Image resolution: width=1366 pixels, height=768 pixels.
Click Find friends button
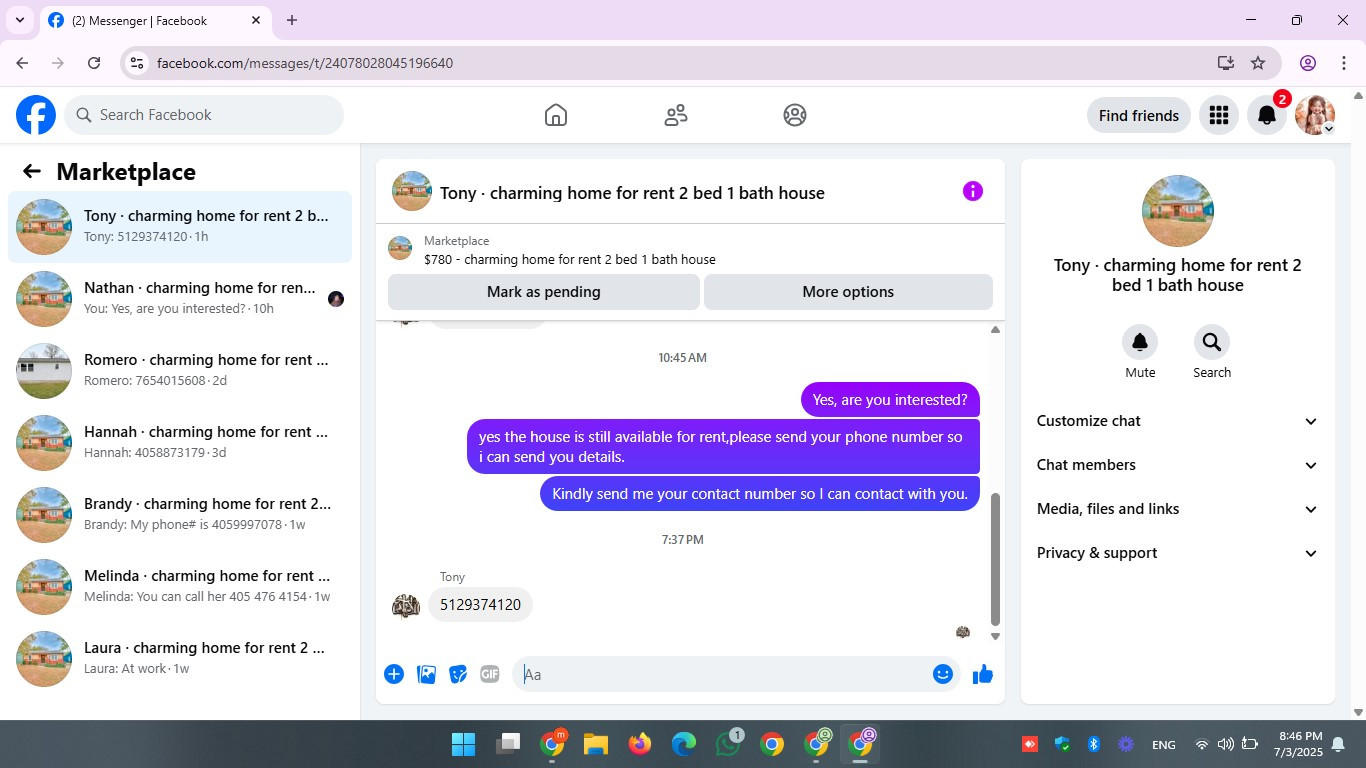point(1139,115)
